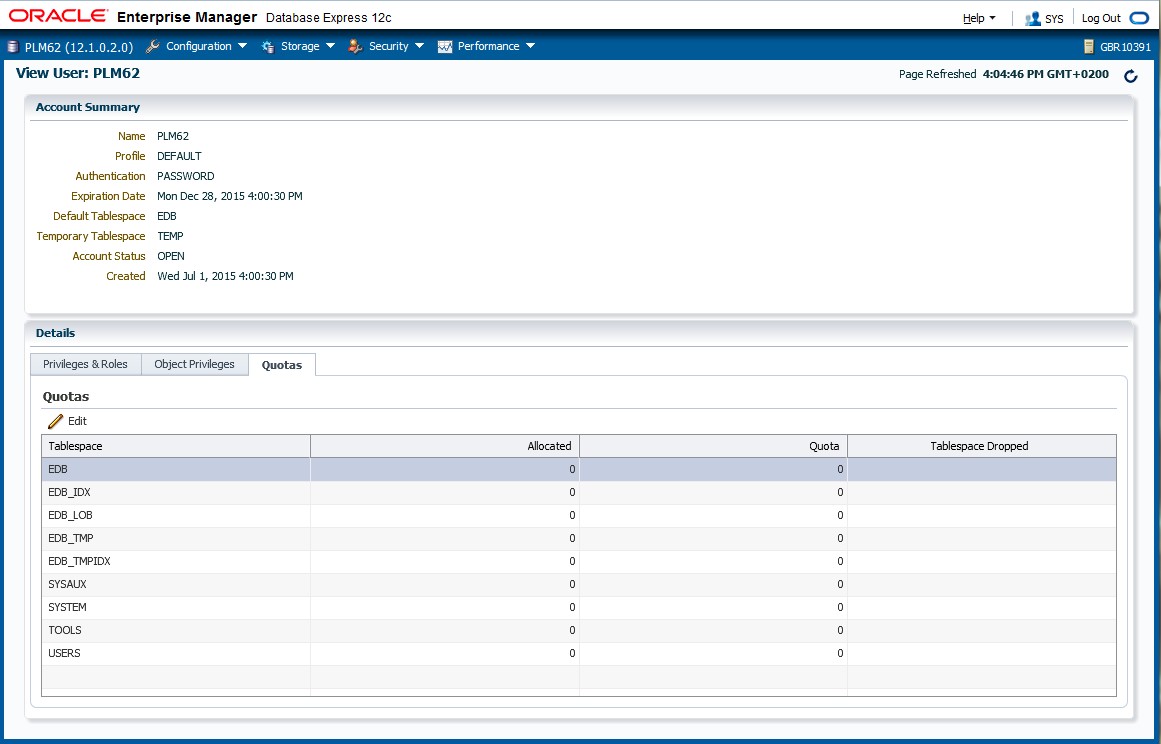Click the Performance chart icon
This screenshot has width=1161, height=744.
444,47
